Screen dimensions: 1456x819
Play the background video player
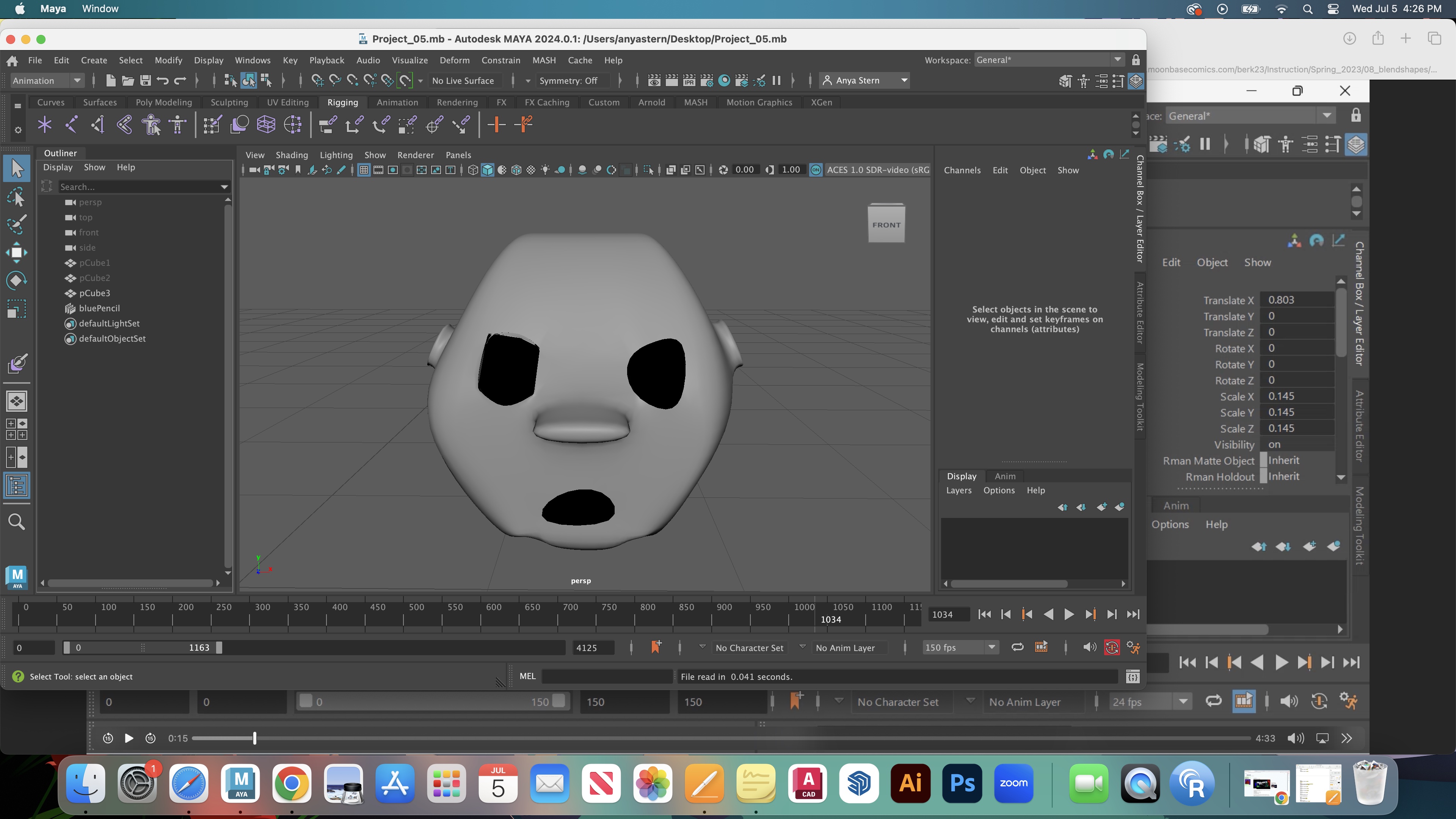tap(129, 738)
